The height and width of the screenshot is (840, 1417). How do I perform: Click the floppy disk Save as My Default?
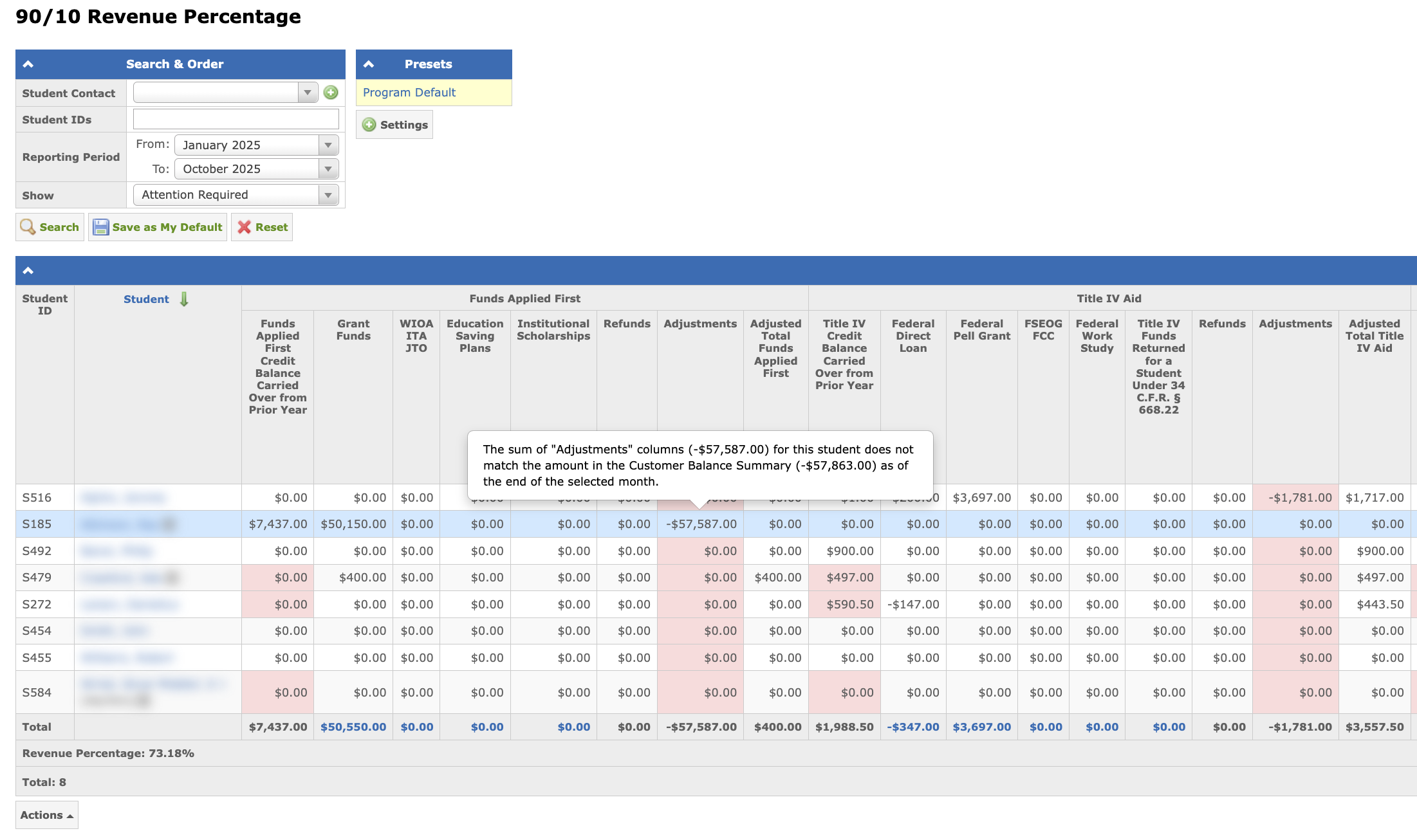[158, 227]
